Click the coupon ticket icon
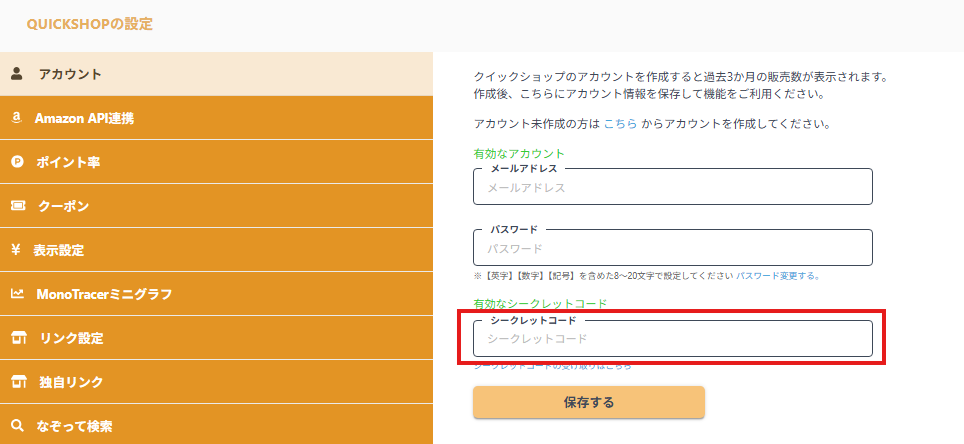Image resolution: width=964 pixels, height=444 pixels. click(x=18, y=206)
